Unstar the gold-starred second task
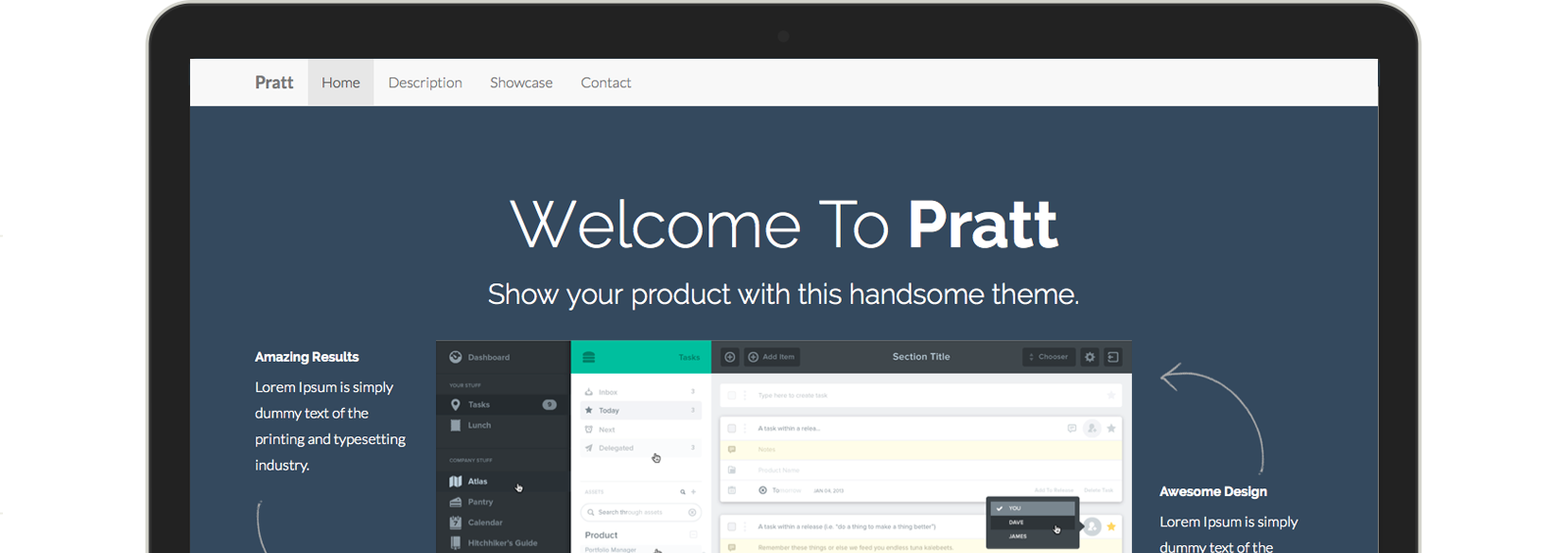The width and height of the screenshot is (1568, 553). pos(1111,527)
